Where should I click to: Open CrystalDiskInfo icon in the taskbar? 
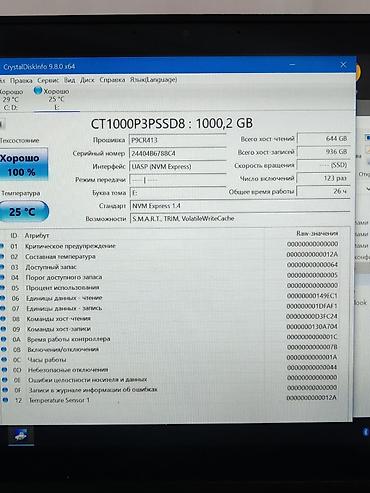21,435
